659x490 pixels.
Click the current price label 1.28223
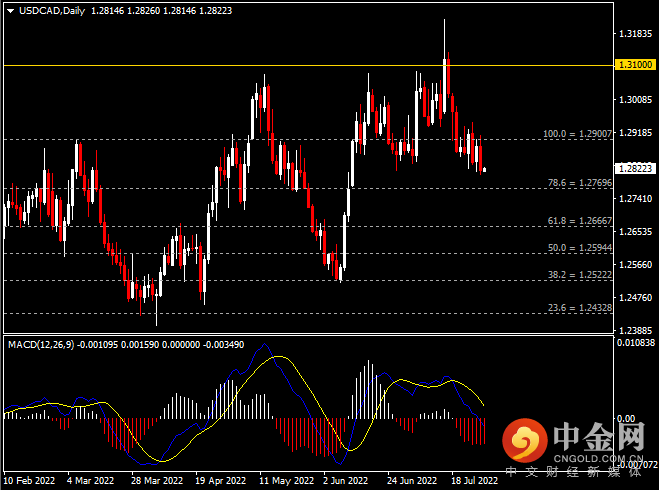[635, 169]
